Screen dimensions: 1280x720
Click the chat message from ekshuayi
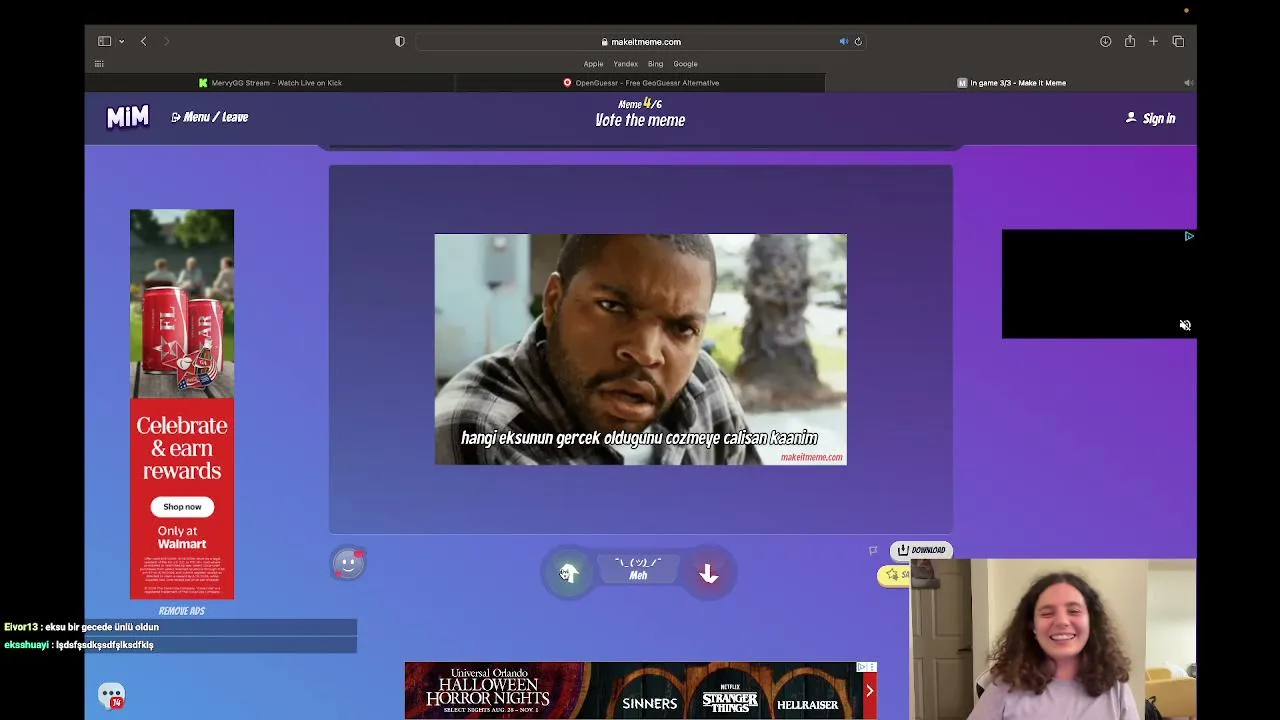[x=79, y=645]
